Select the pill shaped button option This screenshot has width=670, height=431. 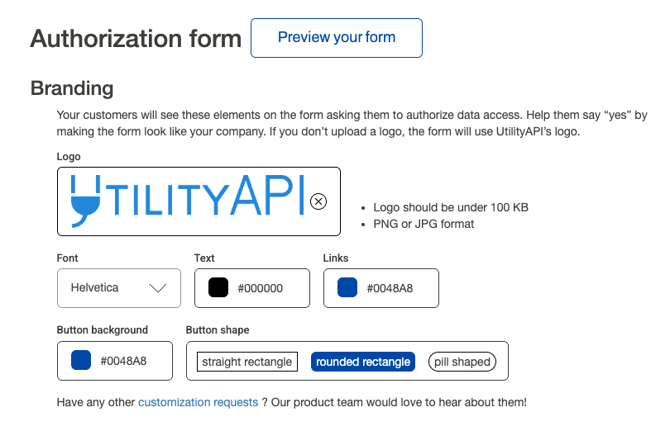[x=462, y=361]
